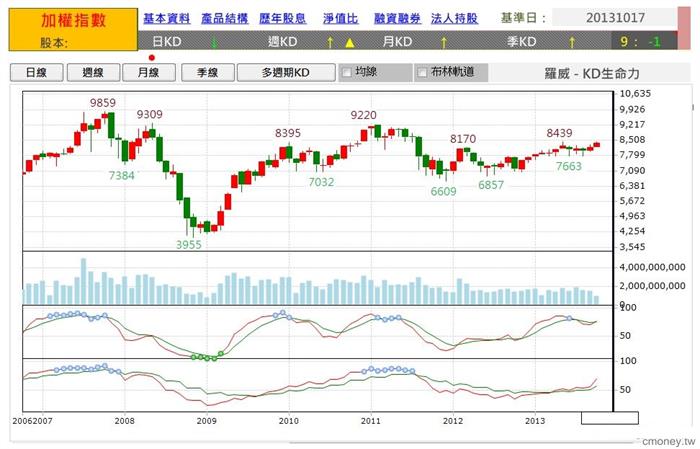Click the 季KD label
The width and height of the screenshot is (700, 449).
click(x=521, y=42)
